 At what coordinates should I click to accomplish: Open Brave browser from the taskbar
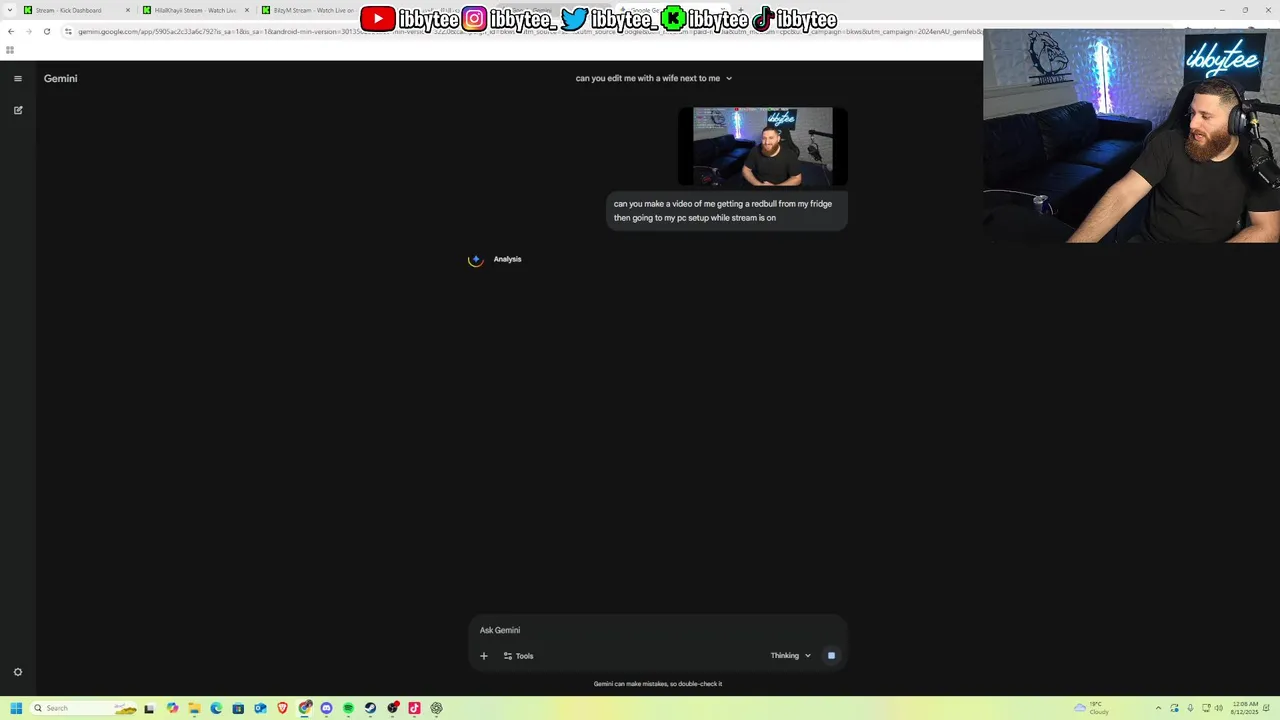pyautogui.click(x=282, y=708)
